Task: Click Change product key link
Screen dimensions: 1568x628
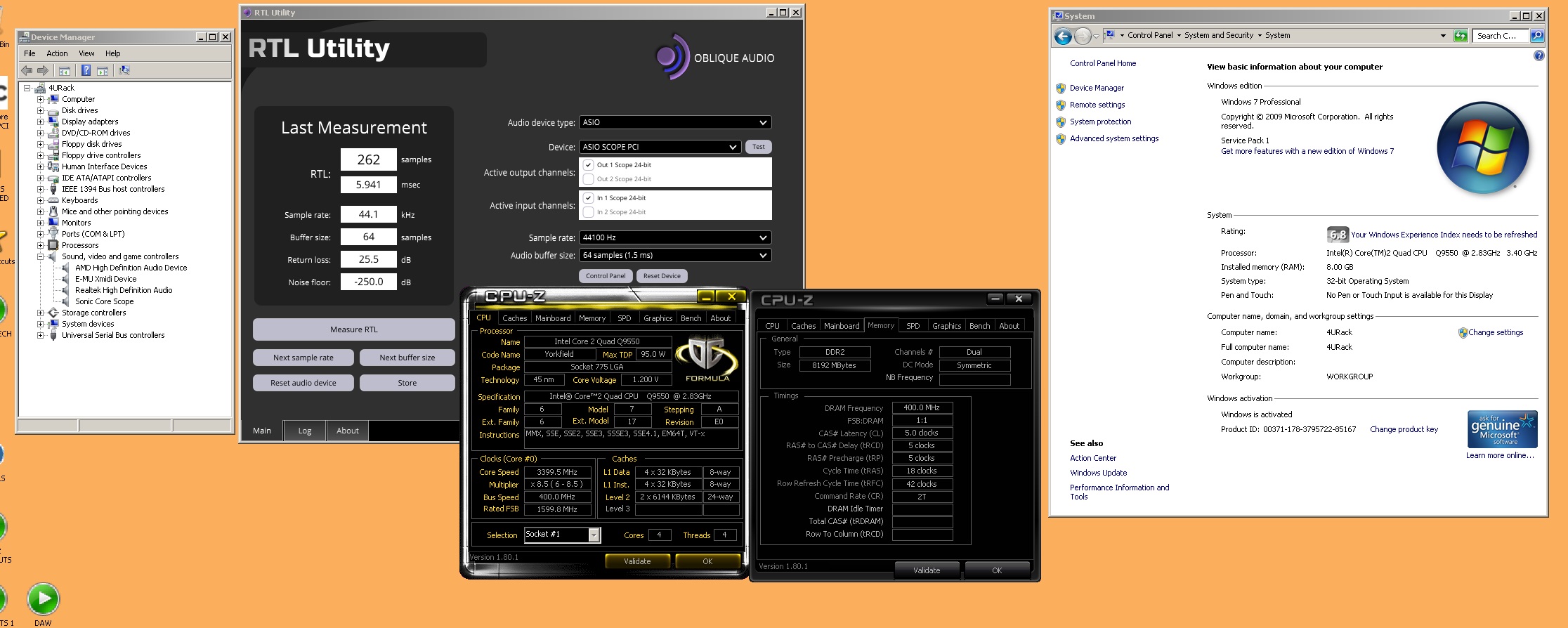Action: point(1404,429)
